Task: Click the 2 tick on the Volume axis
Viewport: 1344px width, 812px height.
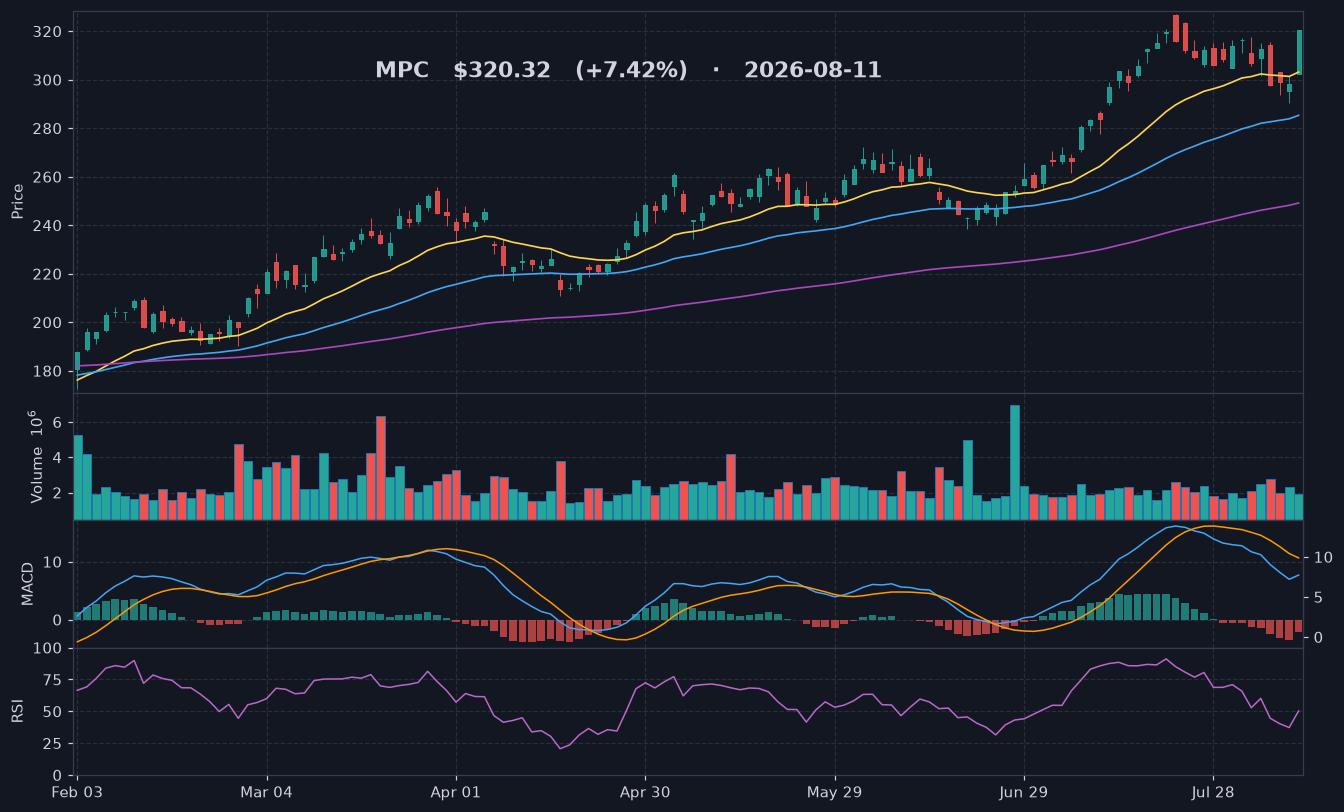Action: [x=59, y=493]
